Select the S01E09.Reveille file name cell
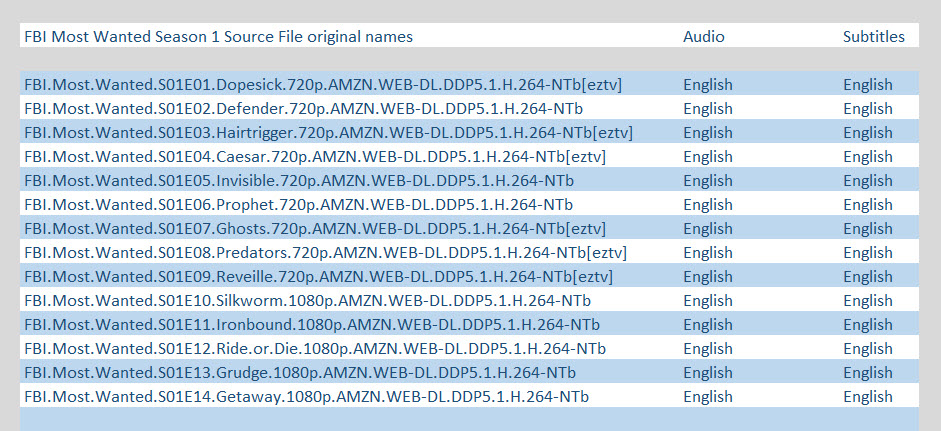Image resolution: width=941 pixels, height=431 pixels. (x=319, y=277)
